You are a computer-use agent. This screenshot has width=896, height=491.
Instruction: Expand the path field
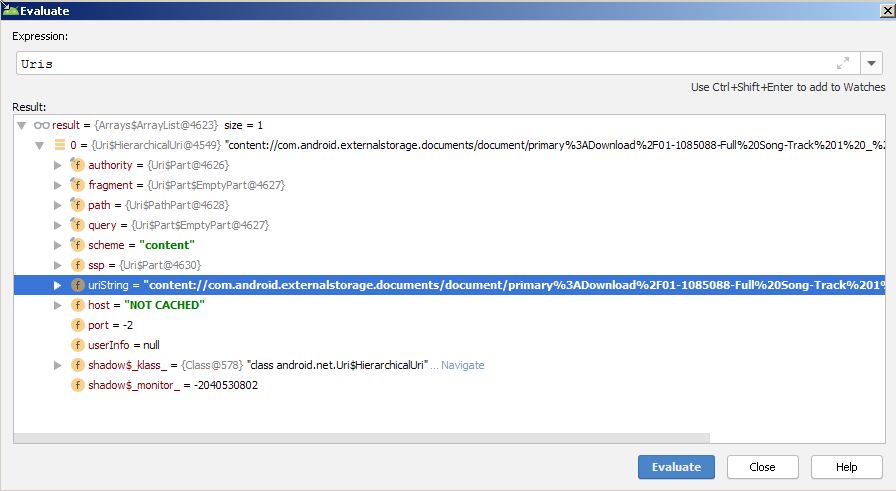58,205
